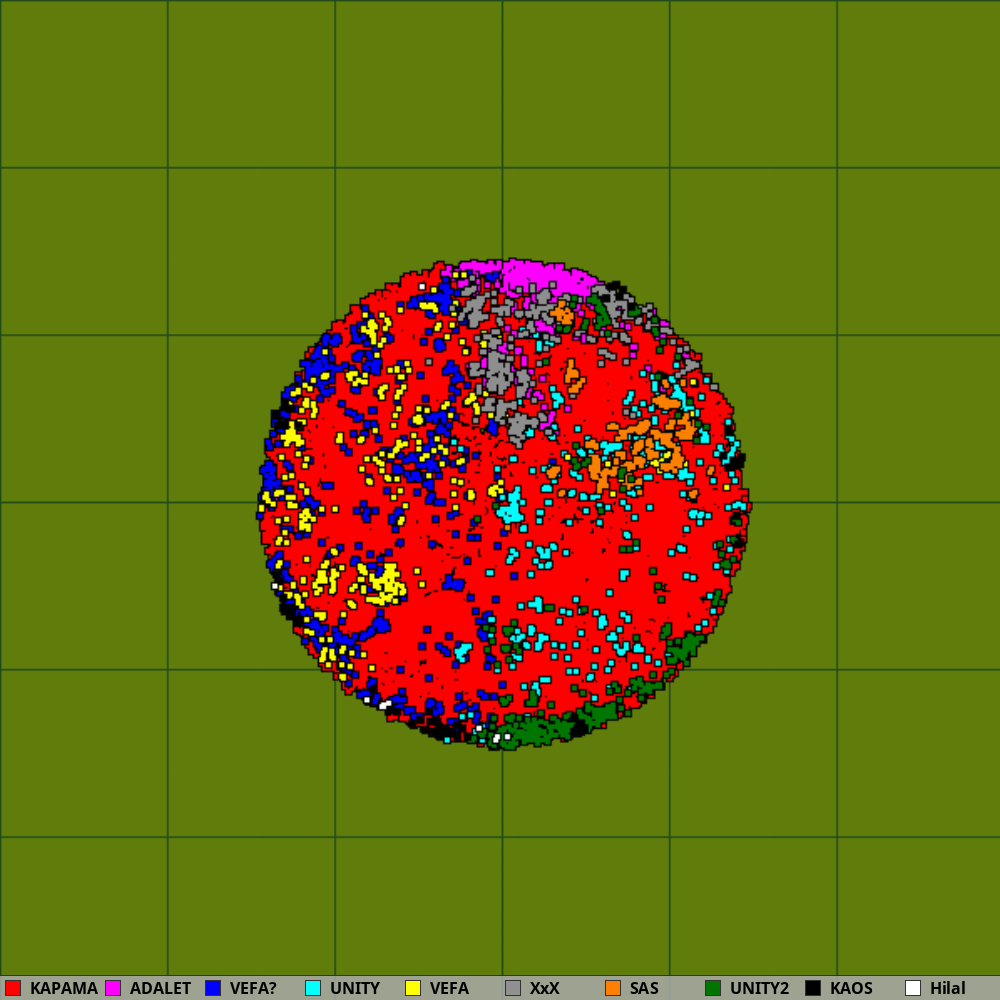
Task: Click the magenta ADALET legend swatch
Action: (x=113, y=988)
